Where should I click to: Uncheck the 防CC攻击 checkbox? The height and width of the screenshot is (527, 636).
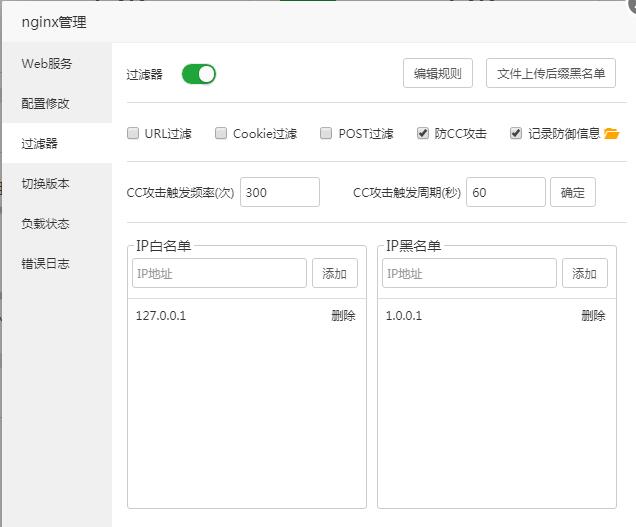[424, 133]
